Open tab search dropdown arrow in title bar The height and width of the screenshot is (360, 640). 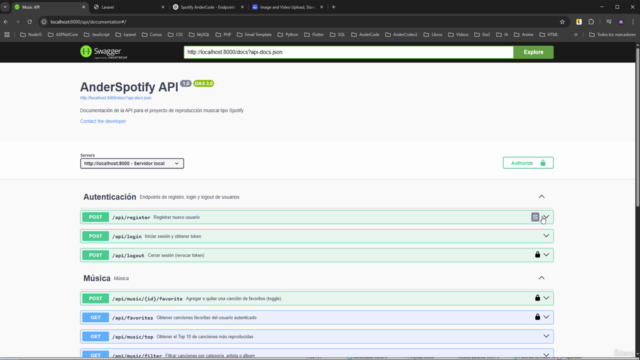click(5, 7)
